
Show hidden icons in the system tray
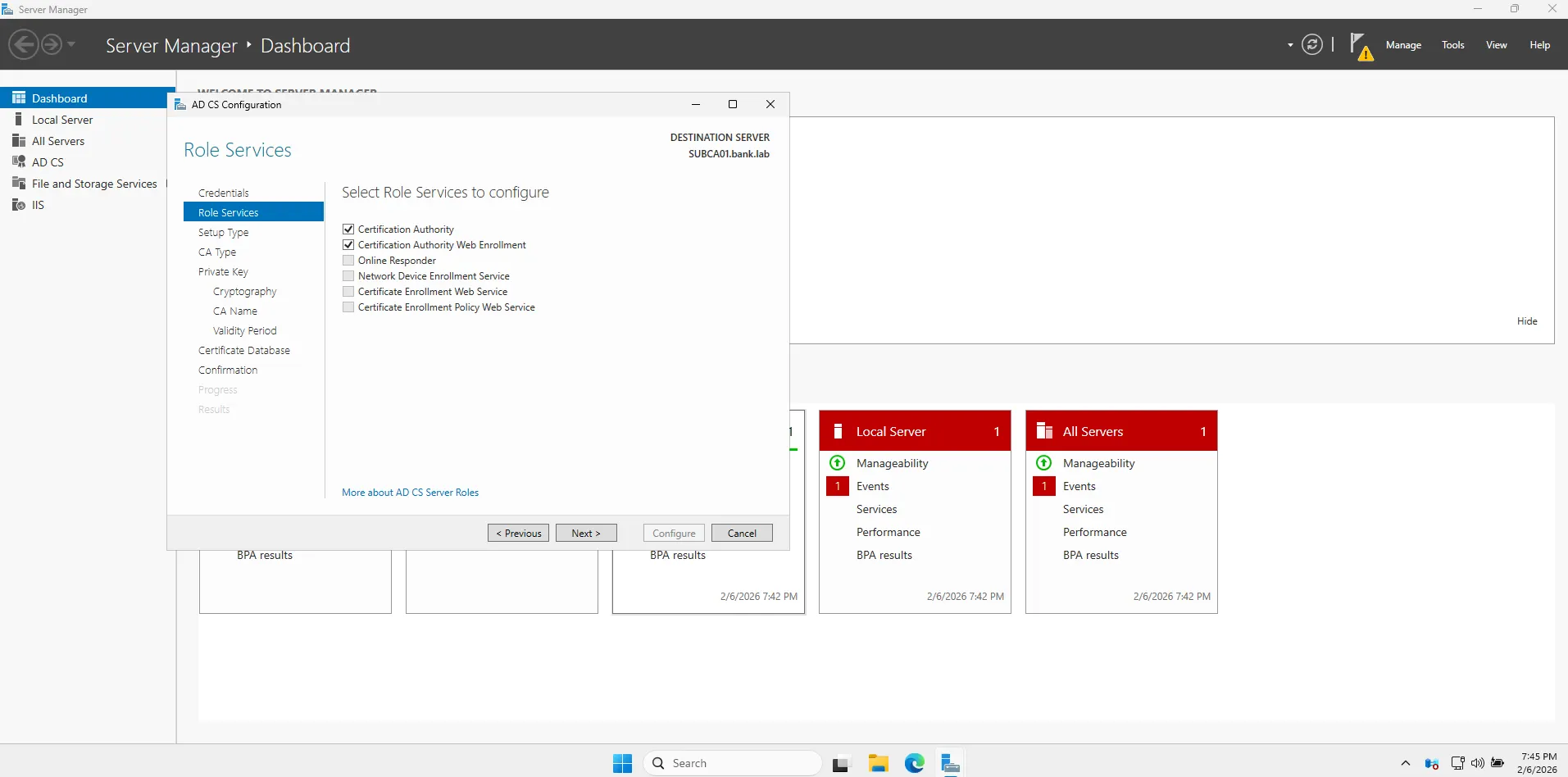tap(1403, 763)
